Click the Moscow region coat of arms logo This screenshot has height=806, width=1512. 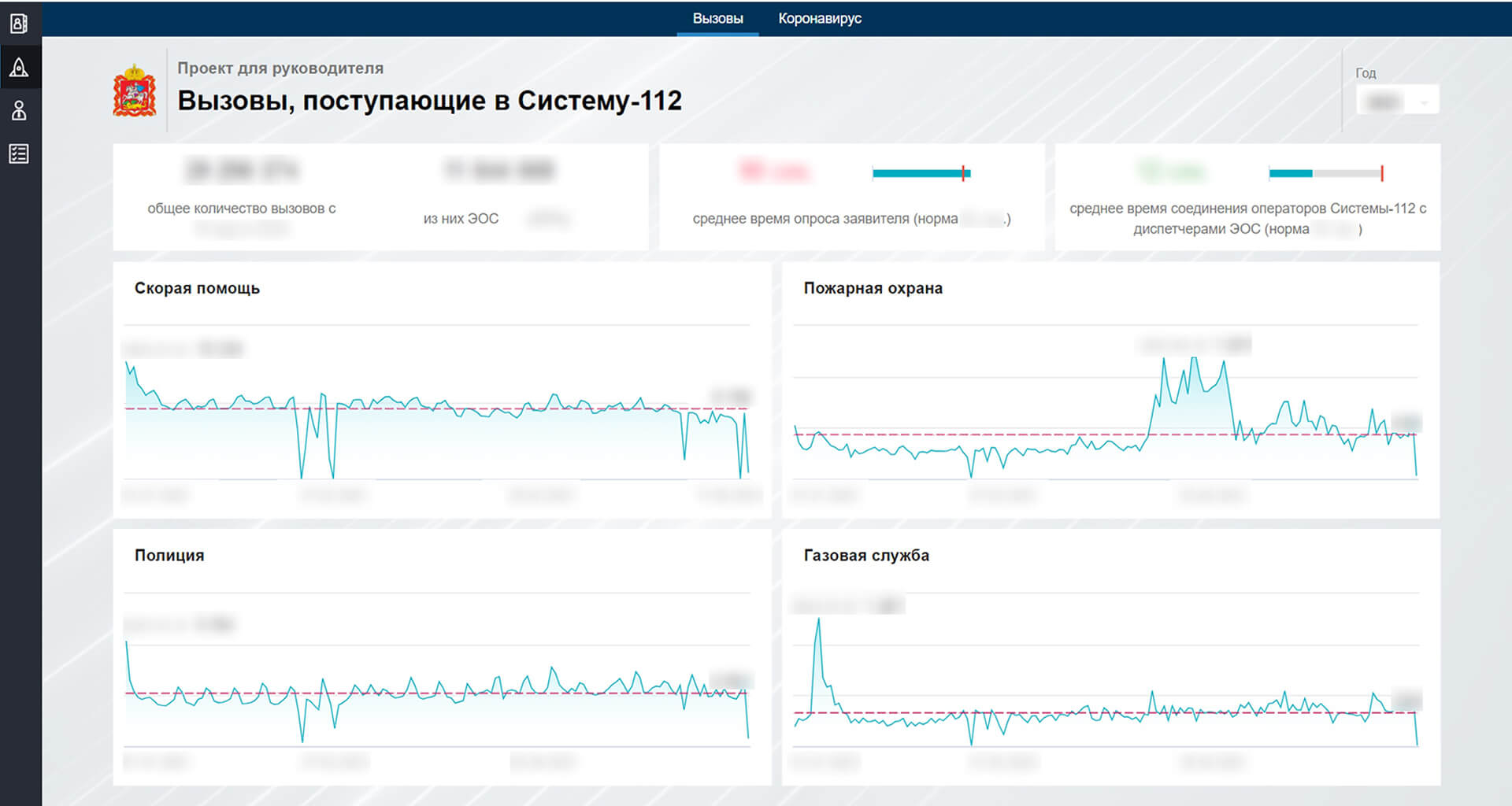click(135, 91)
